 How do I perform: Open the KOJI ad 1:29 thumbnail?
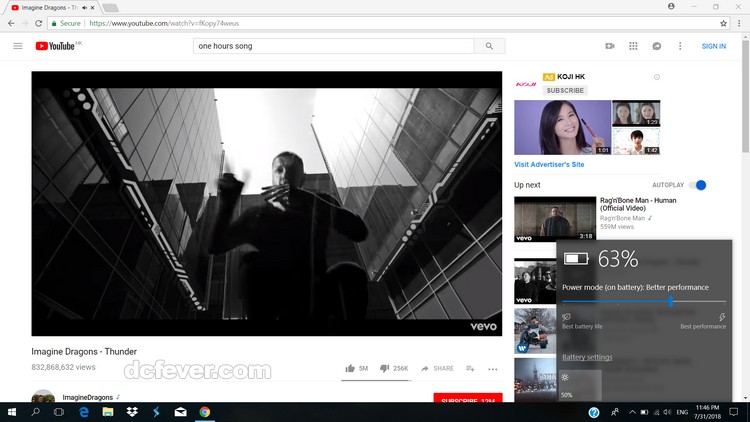click(x=636, y=113)
